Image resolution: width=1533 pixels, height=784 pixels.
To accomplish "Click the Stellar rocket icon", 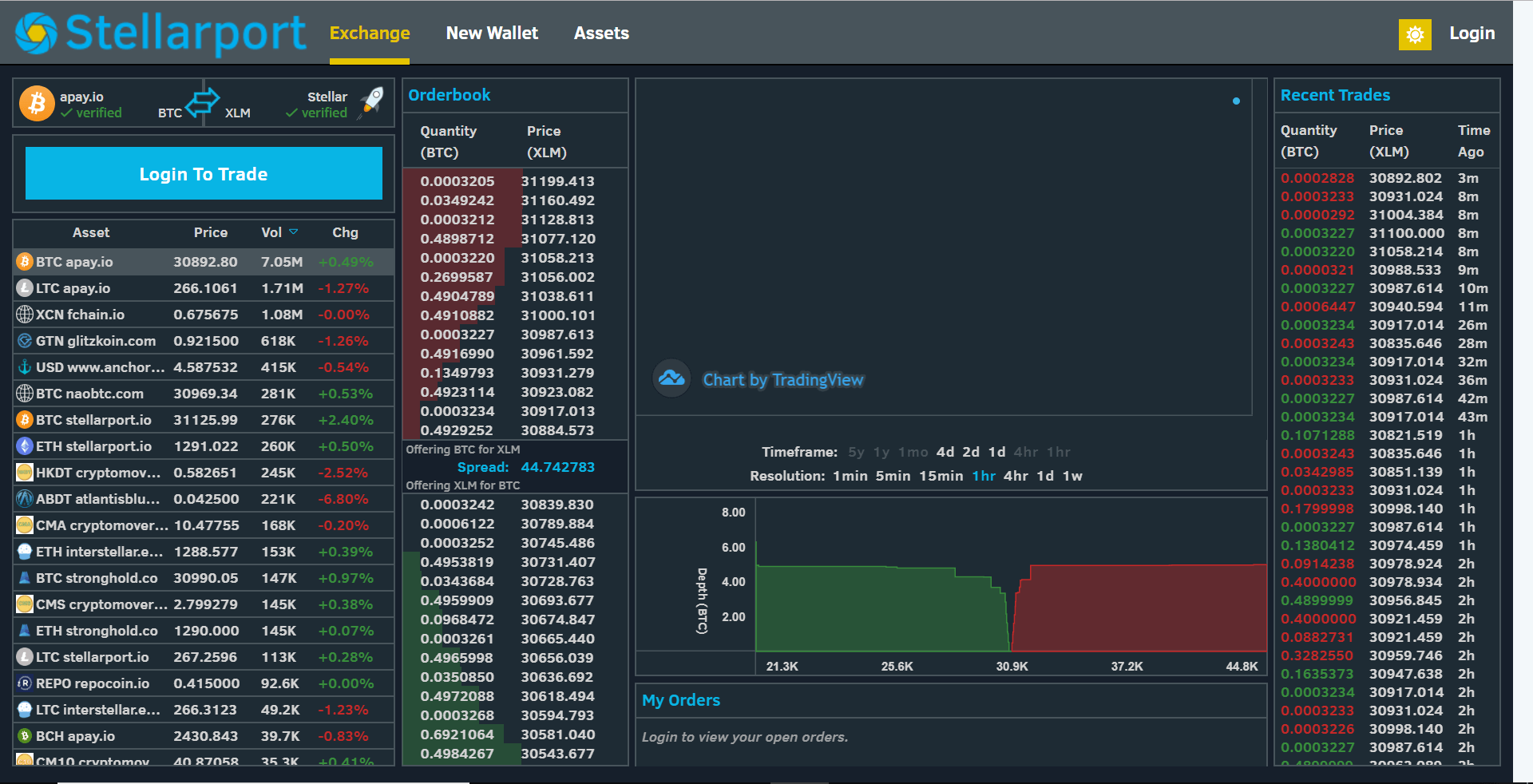I will point(371,103).
